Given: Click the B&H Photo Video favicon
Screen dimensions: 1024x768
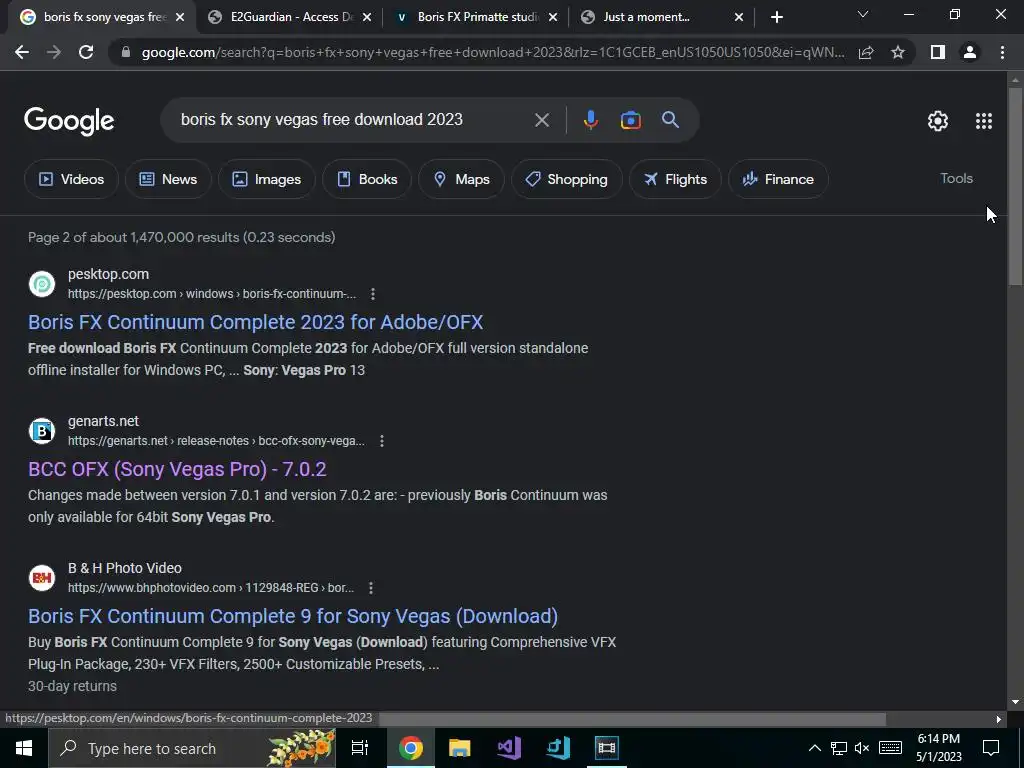Looking at the screenshot, I should click(42, 578).
